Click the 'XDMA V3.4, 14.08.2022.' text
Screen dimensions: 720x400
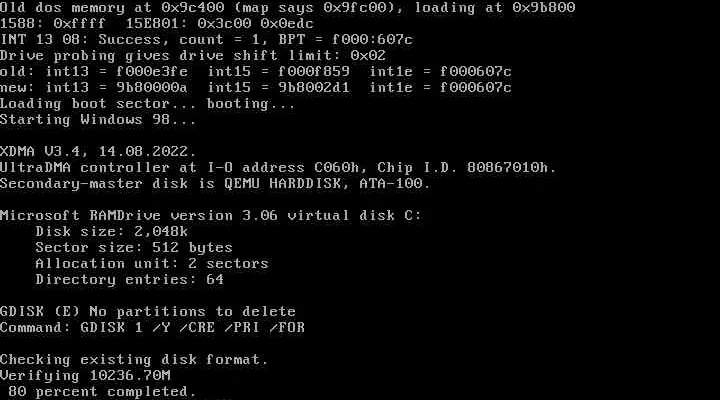[98, 152]
